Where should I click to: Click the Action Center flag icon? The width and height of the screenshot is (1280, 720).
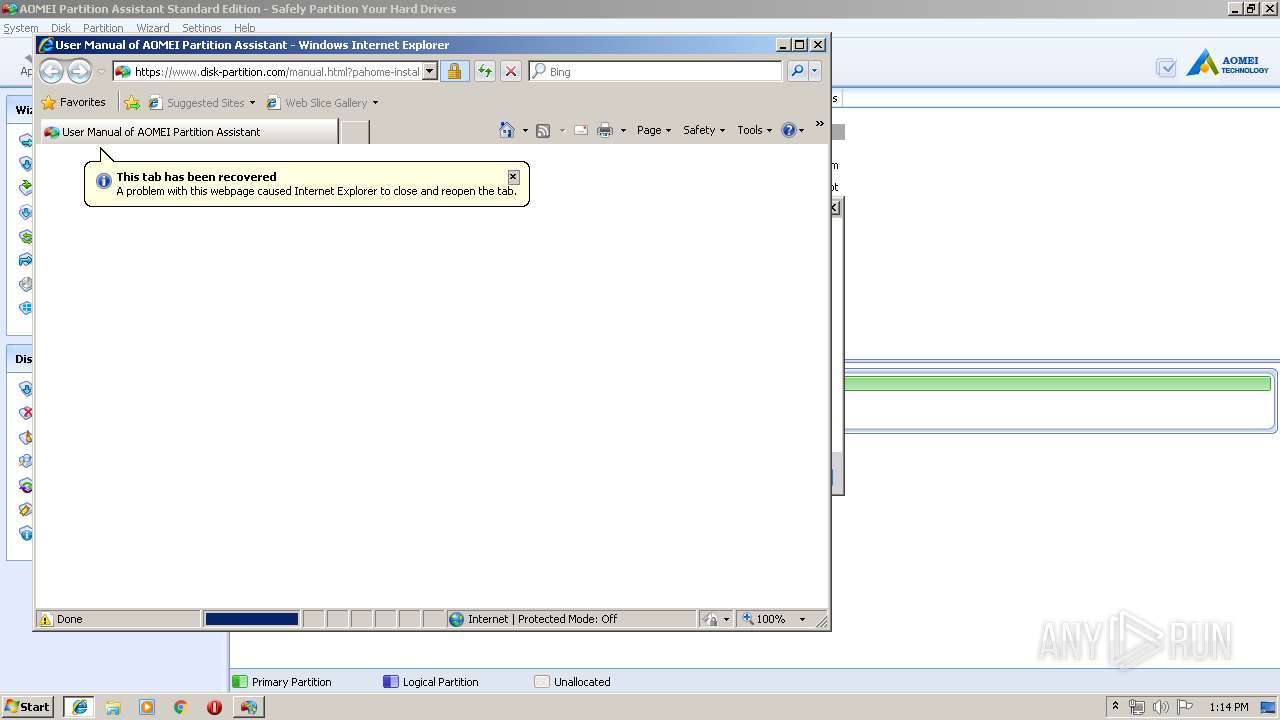(x=1185, y=707)
